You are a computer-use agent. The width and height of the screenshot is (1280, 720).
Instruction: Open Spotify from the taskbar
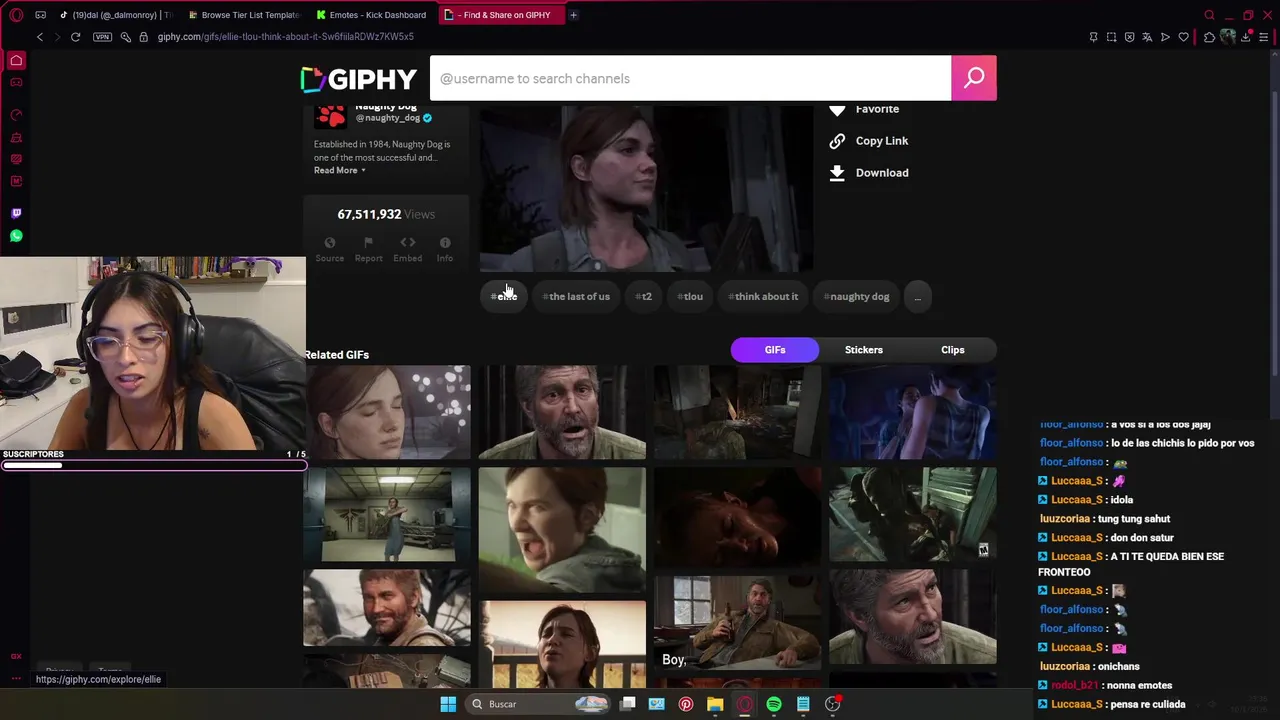point(774,704)
